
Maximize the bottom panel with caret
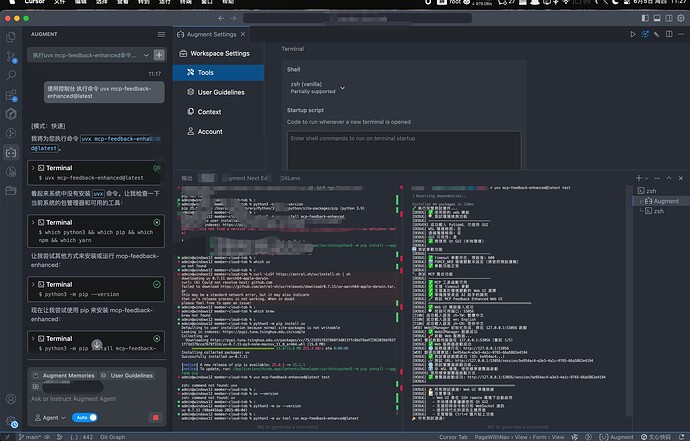(669, 178)
